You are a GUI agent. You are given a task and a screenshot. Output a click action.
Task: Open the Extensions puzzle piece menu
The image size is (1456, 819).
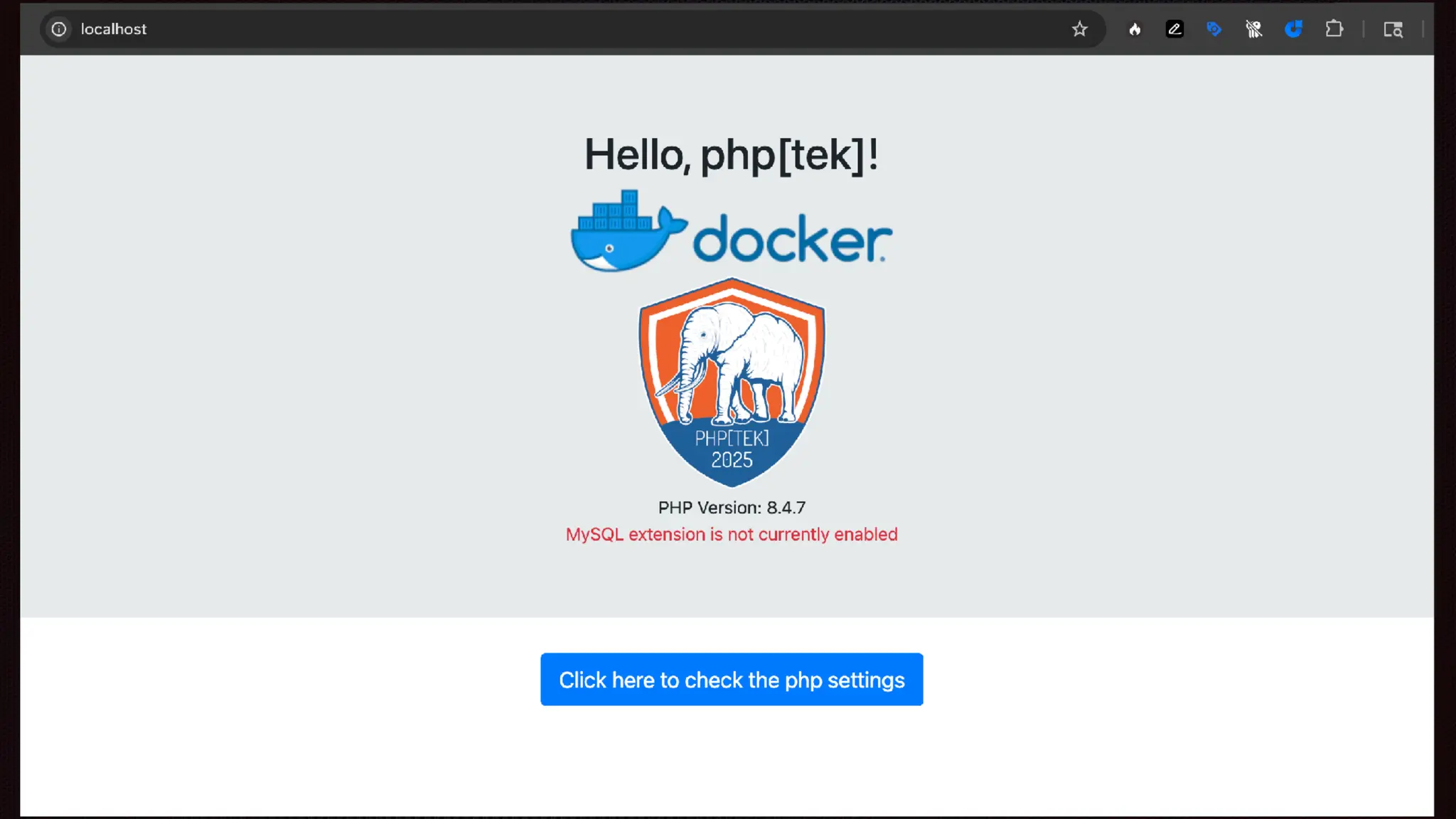pyautogui.click(x=1334, y=29)
